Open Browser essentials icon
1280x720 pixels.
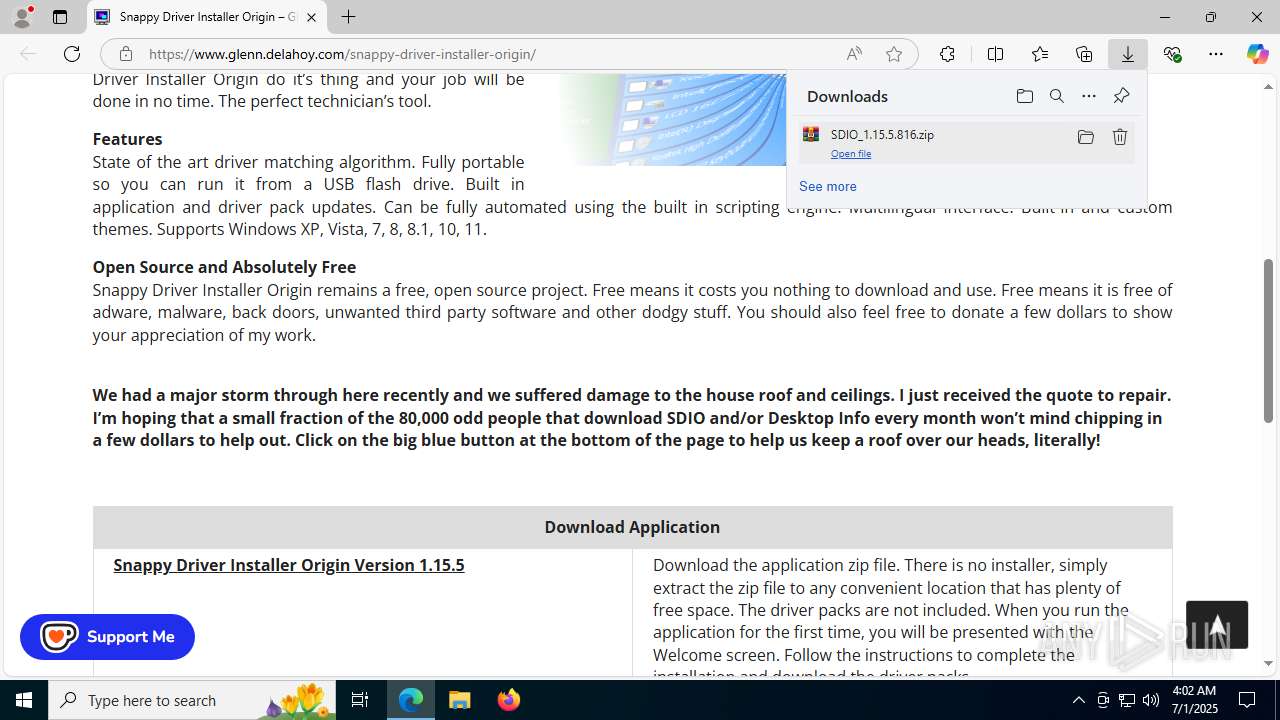coord(1172,54)
